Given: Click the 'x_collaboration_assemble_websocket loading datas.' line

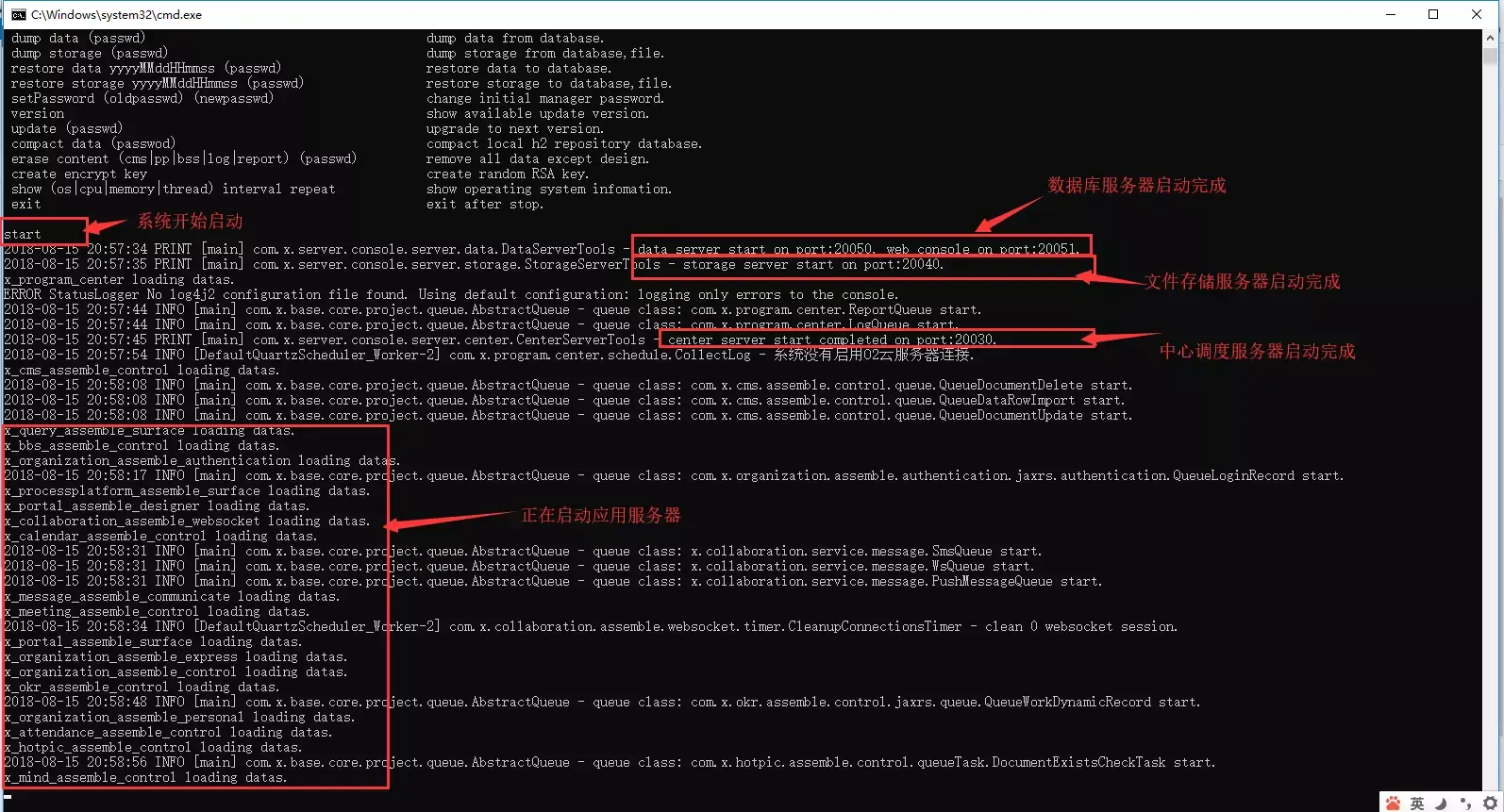Looking at the screenshot, I should [187, 522].
